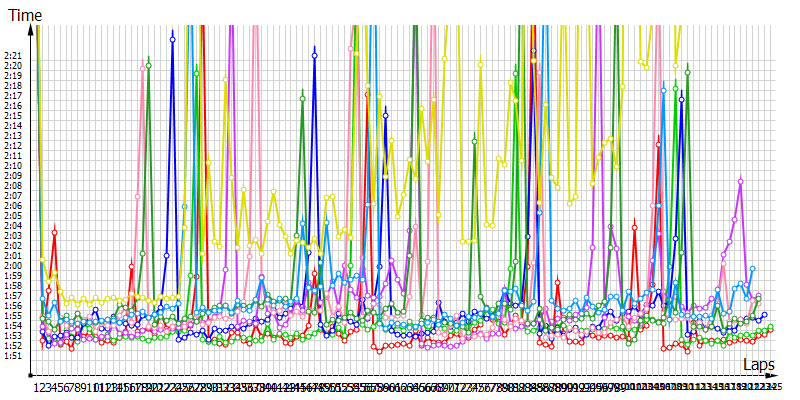Click the last light blue data point

click(752, 268)
